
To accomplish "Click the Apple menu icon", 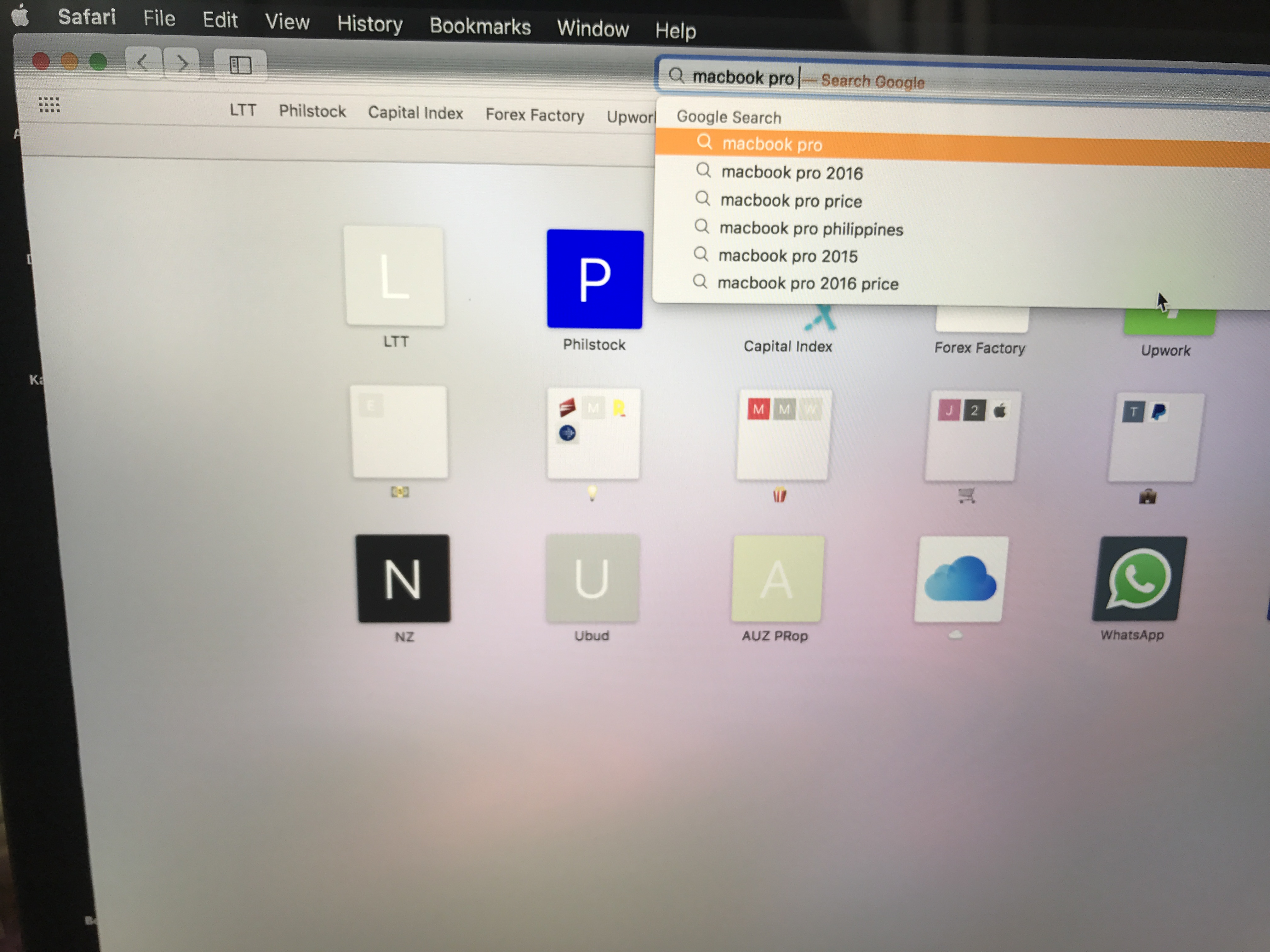I will point(20,15).
